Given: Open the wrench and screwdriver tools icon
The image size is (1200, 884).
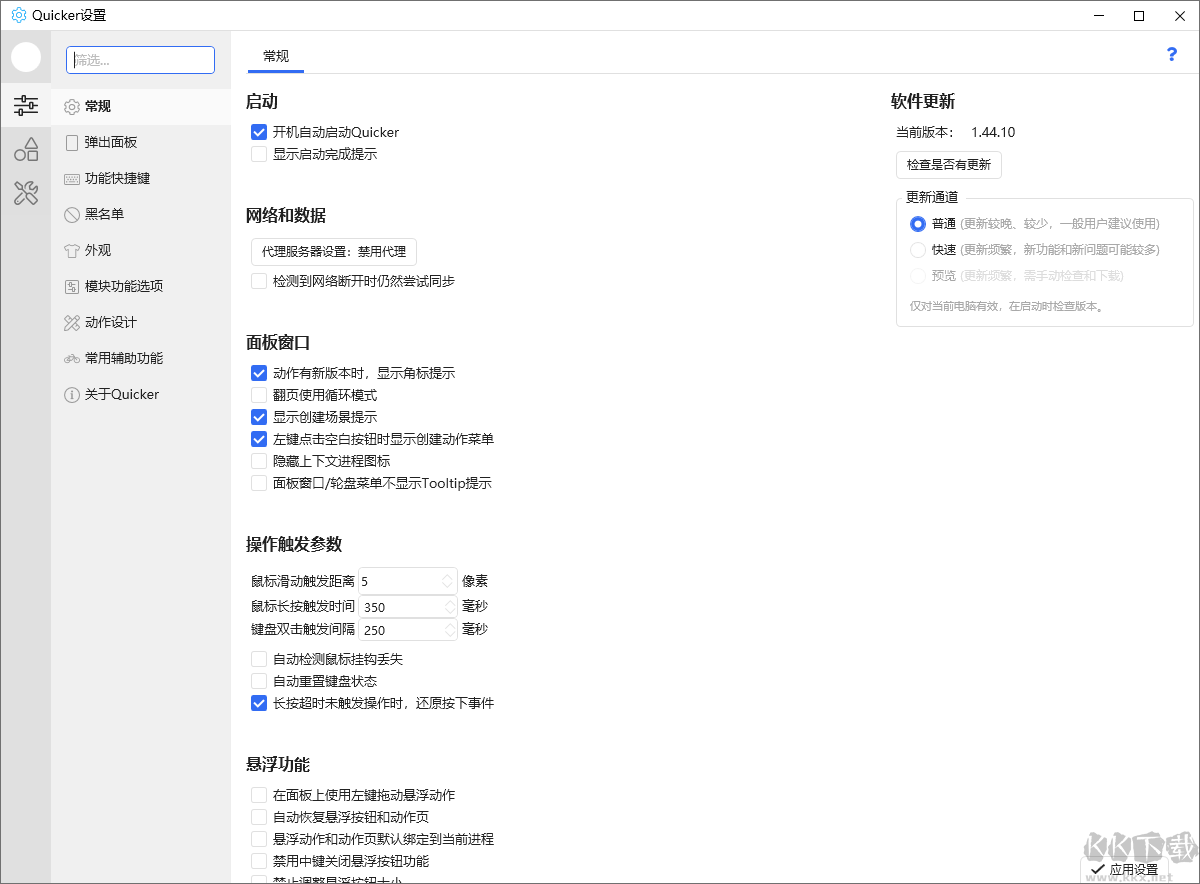Looking at the screenshot, I should pos(26,193).
